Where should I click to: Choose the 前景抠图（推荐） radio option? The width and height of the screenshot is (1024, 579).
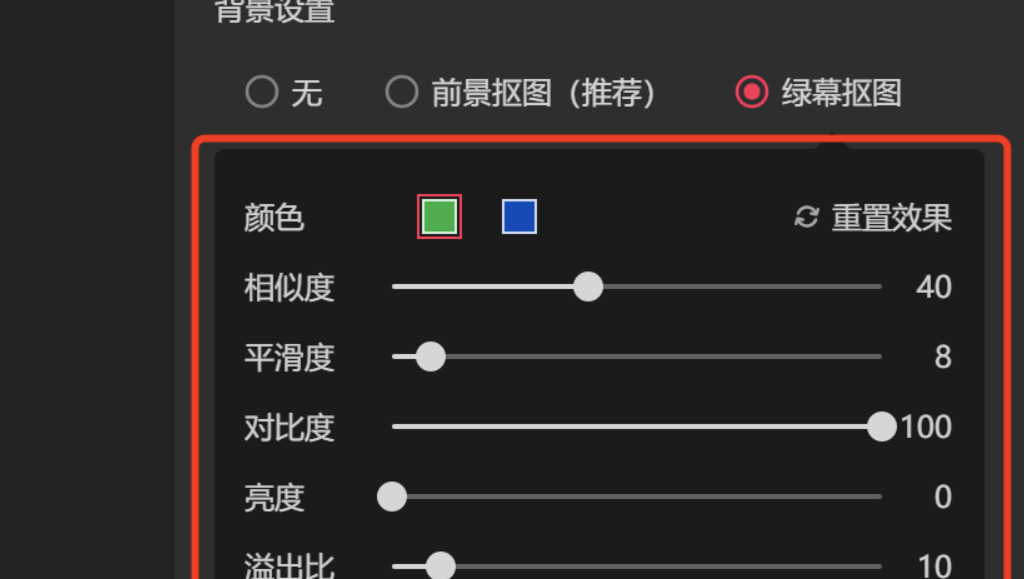coord(402,93)
